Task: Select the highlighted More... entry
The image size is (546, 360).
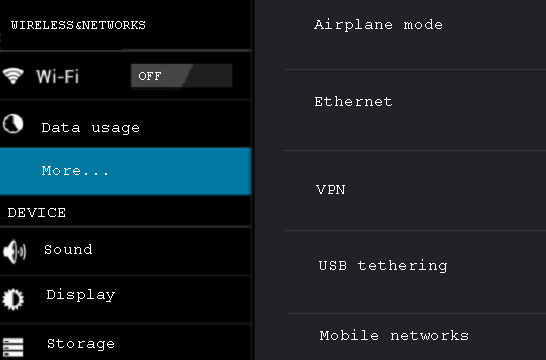Action: pos(125,171)
